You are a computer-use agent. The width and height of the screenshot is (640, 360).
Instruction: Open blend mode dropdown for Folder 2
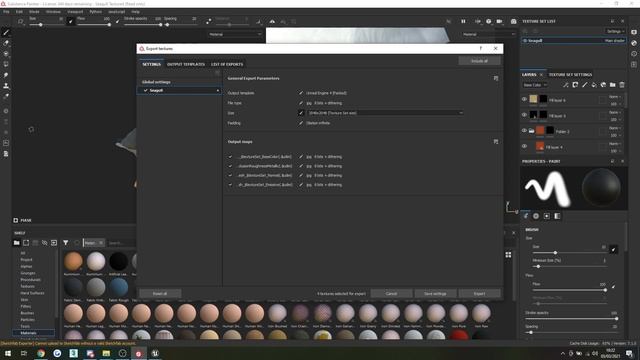[615, 128]
